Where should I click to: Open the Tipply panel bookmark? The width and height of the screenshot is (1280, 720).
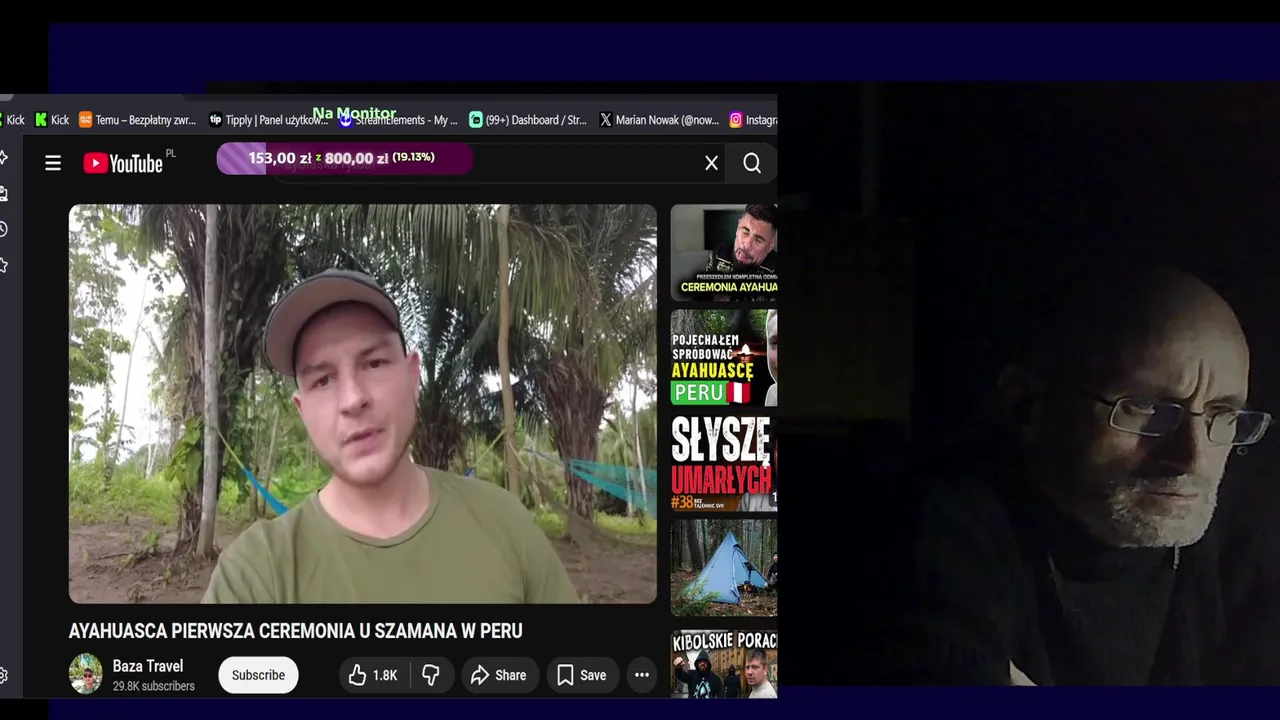point(267,120)
